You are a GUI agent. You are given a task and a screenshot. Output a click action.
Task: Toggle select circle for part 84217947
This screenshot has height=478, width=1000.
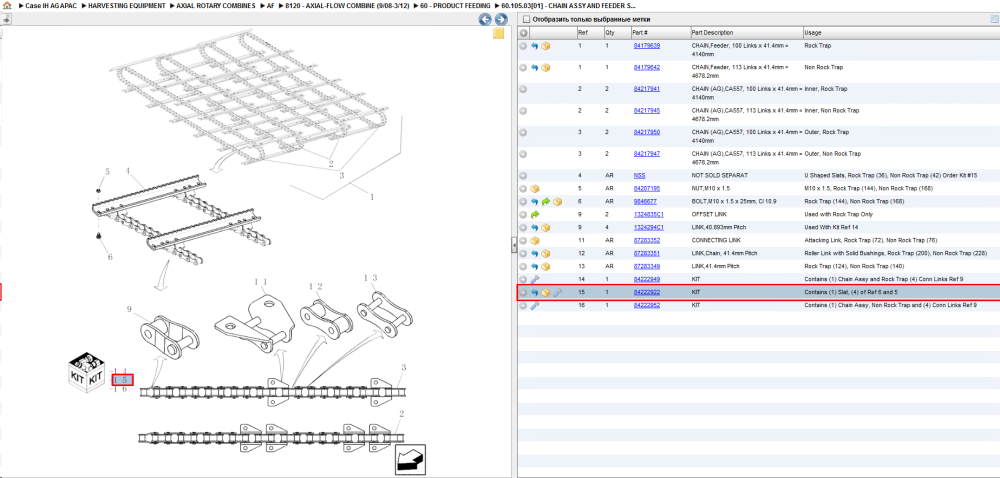(524, 154)
